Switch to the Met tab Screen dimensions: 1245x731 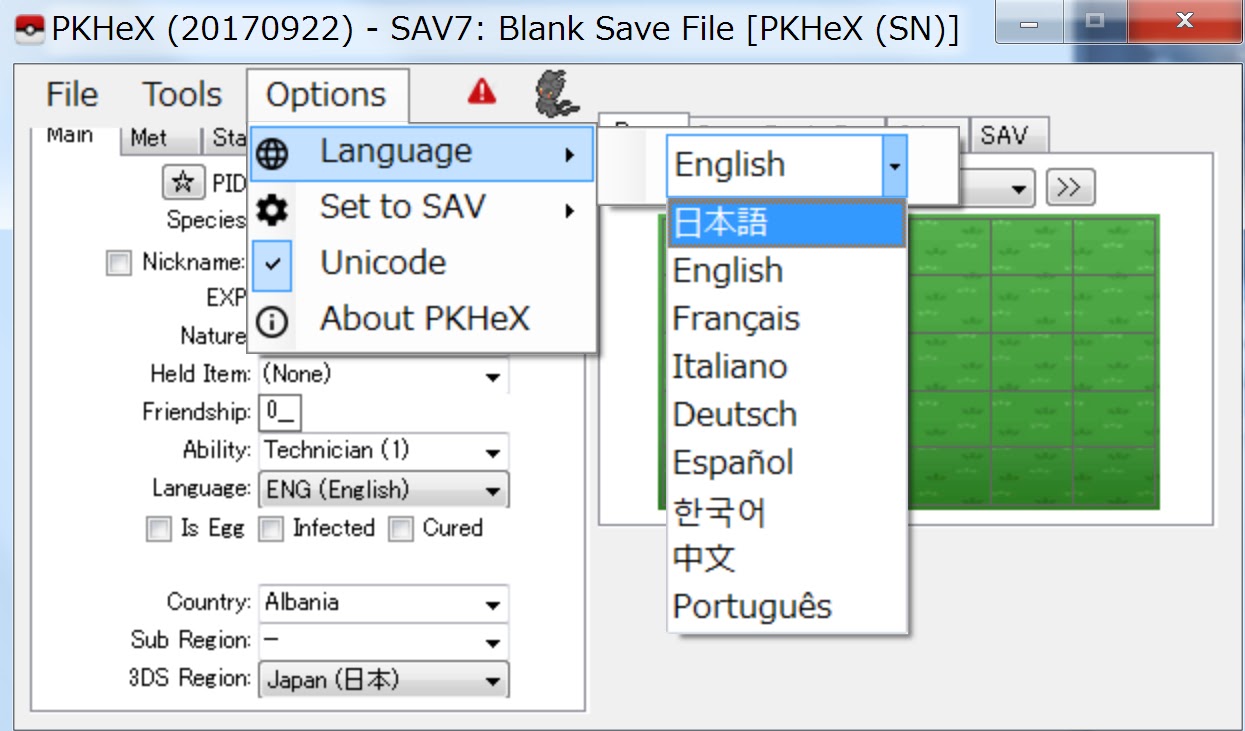pos(149,138)
